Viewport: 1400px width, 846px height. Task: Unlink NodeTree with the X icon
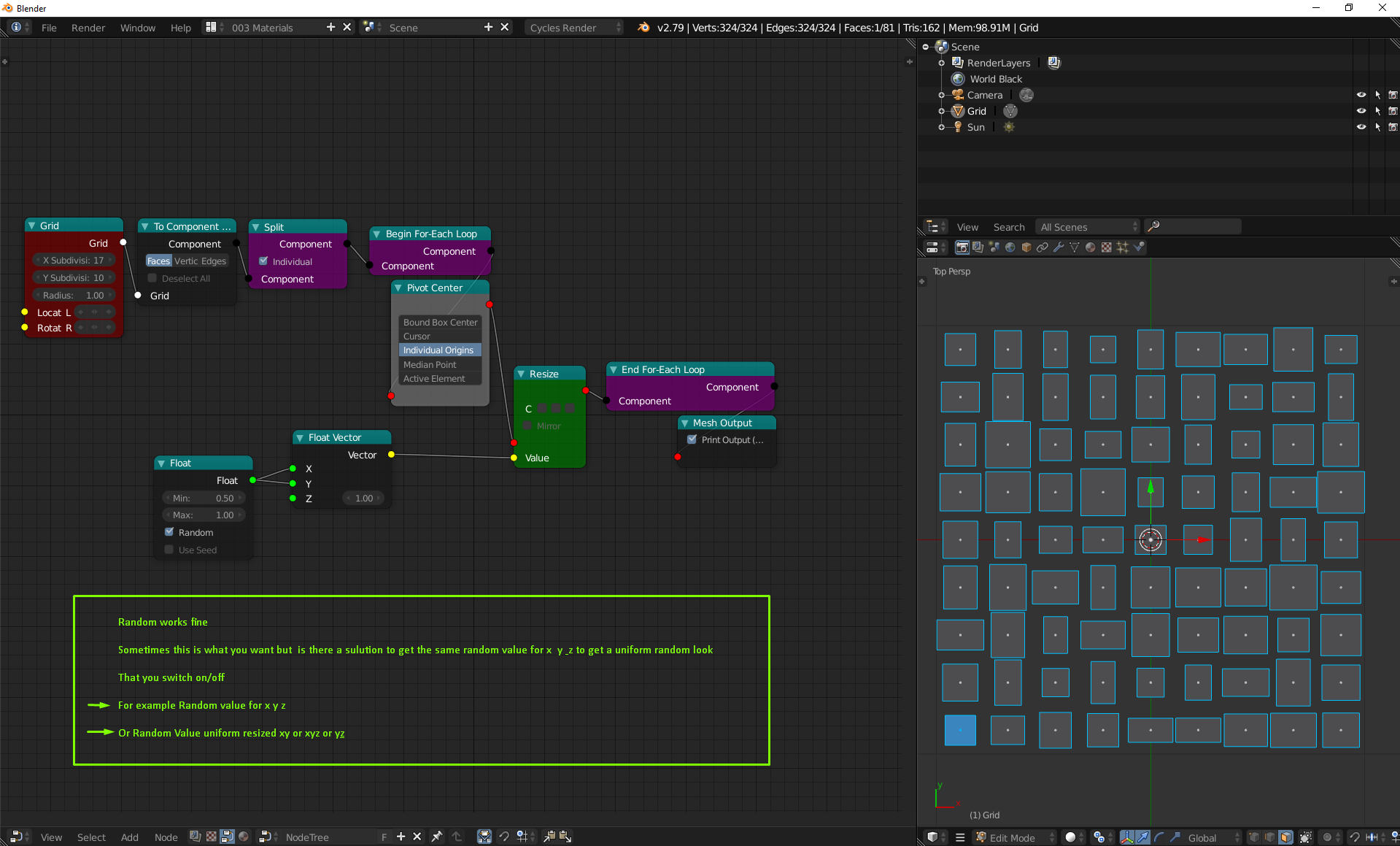417,837
